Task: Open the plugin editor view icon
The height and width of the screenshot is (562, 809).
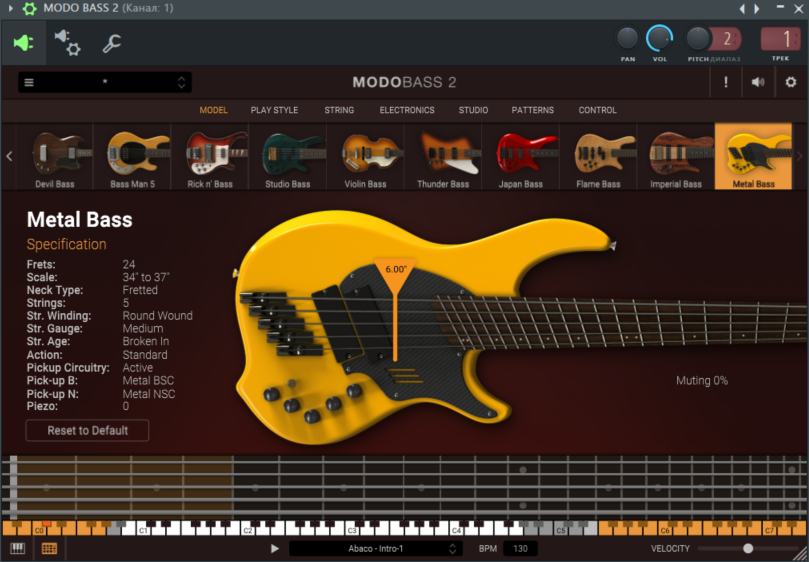Action: click(x=23, y=44)
